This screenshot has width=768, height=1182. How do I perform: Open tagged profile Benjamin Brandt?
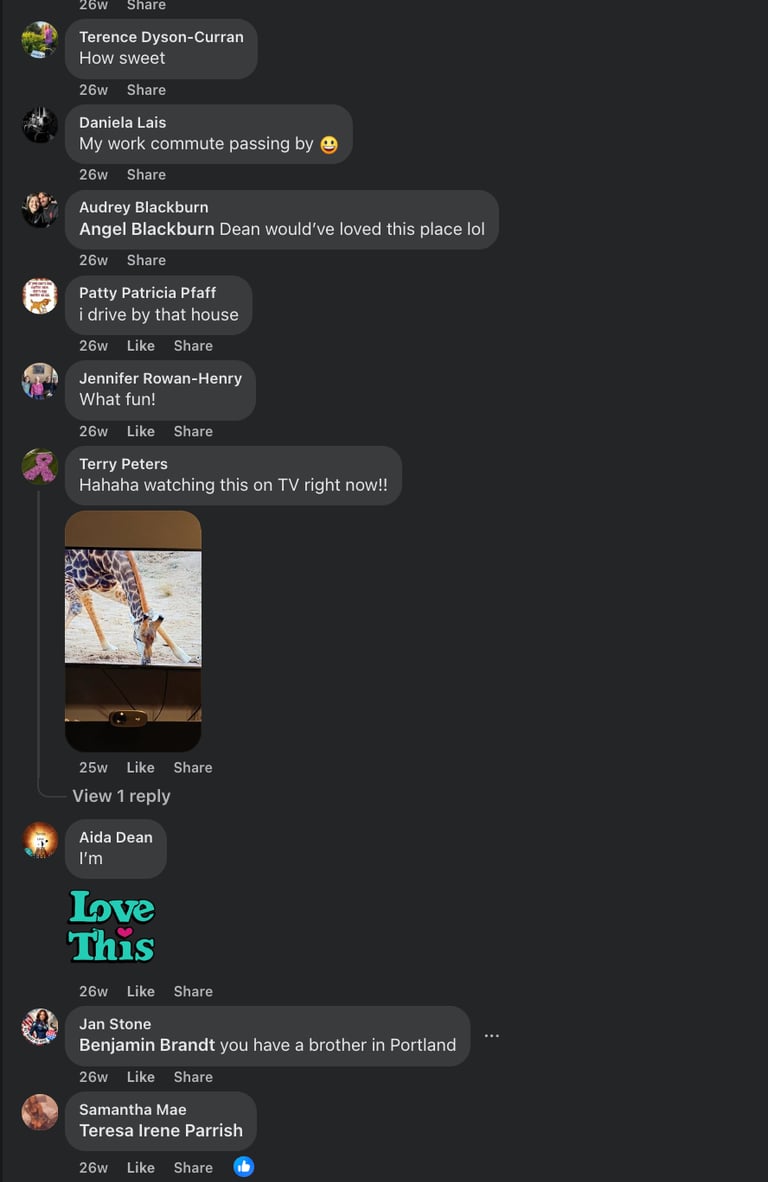[x=147, y=1045]
